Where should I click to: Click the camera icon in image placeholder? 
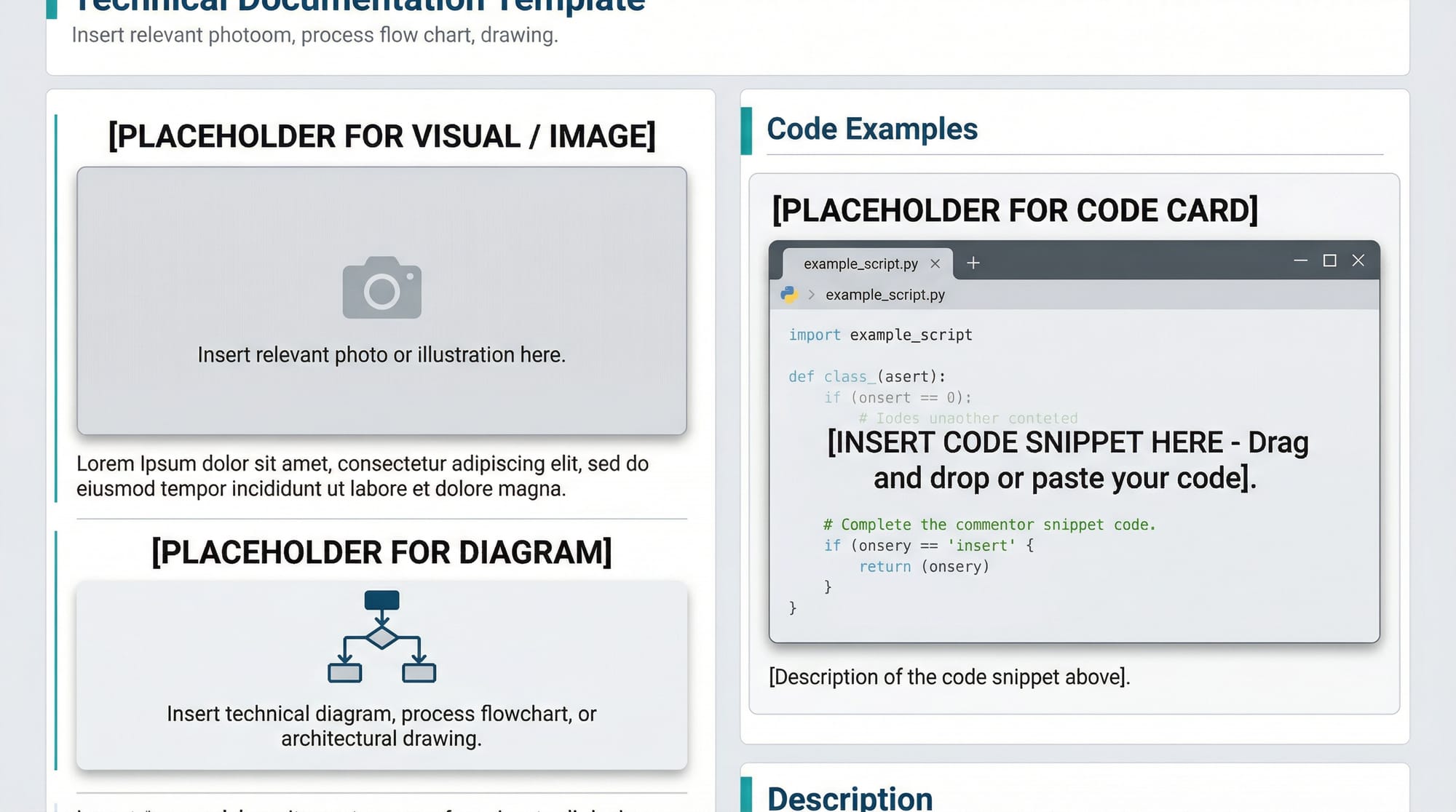pyautogui.click(x=381, y=287)
